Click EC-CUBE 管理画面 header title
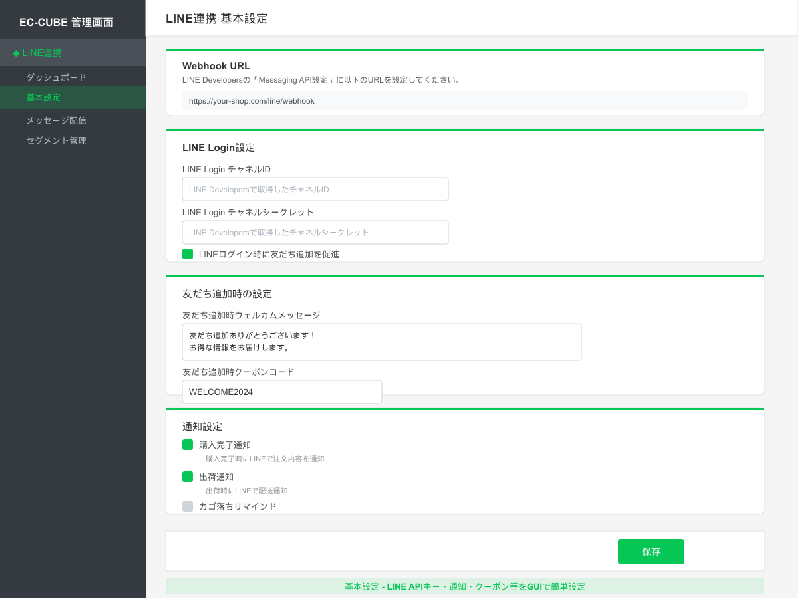Image resolution: width=798 pixels, height=598 pixels. pyautogui.click(x=66, y=22)
